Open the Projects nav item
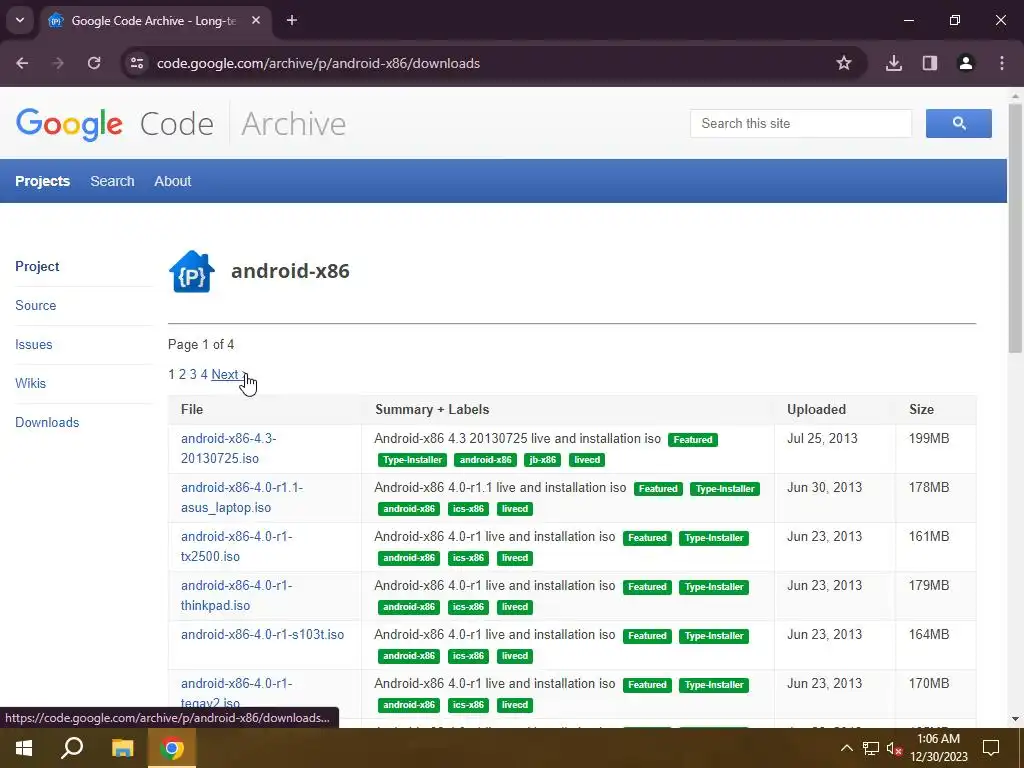This screenshot has height=768, width=1024. coord(42,181)
